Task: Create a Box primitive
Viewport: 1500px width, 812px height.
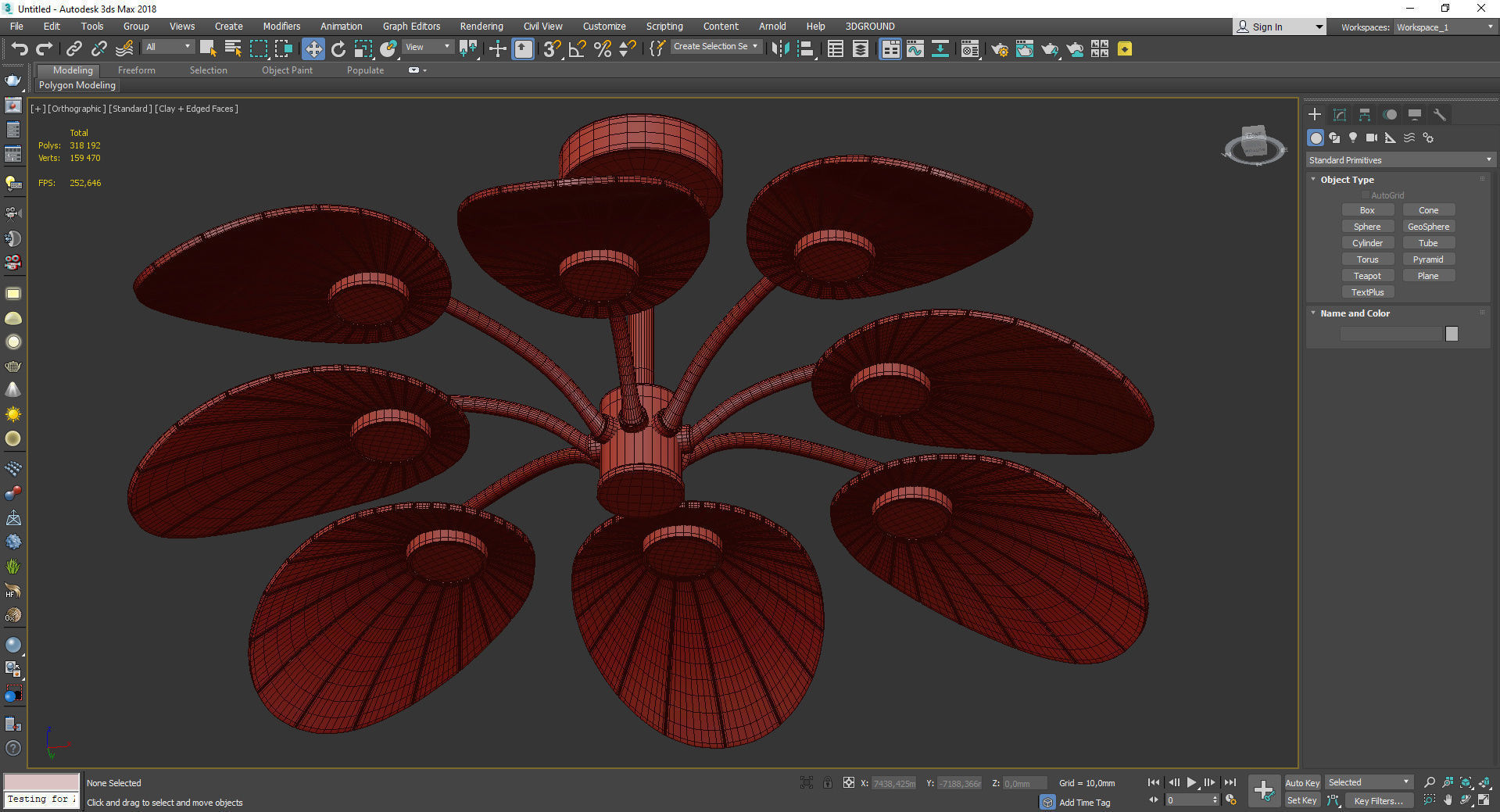Action: point(1367,210)
